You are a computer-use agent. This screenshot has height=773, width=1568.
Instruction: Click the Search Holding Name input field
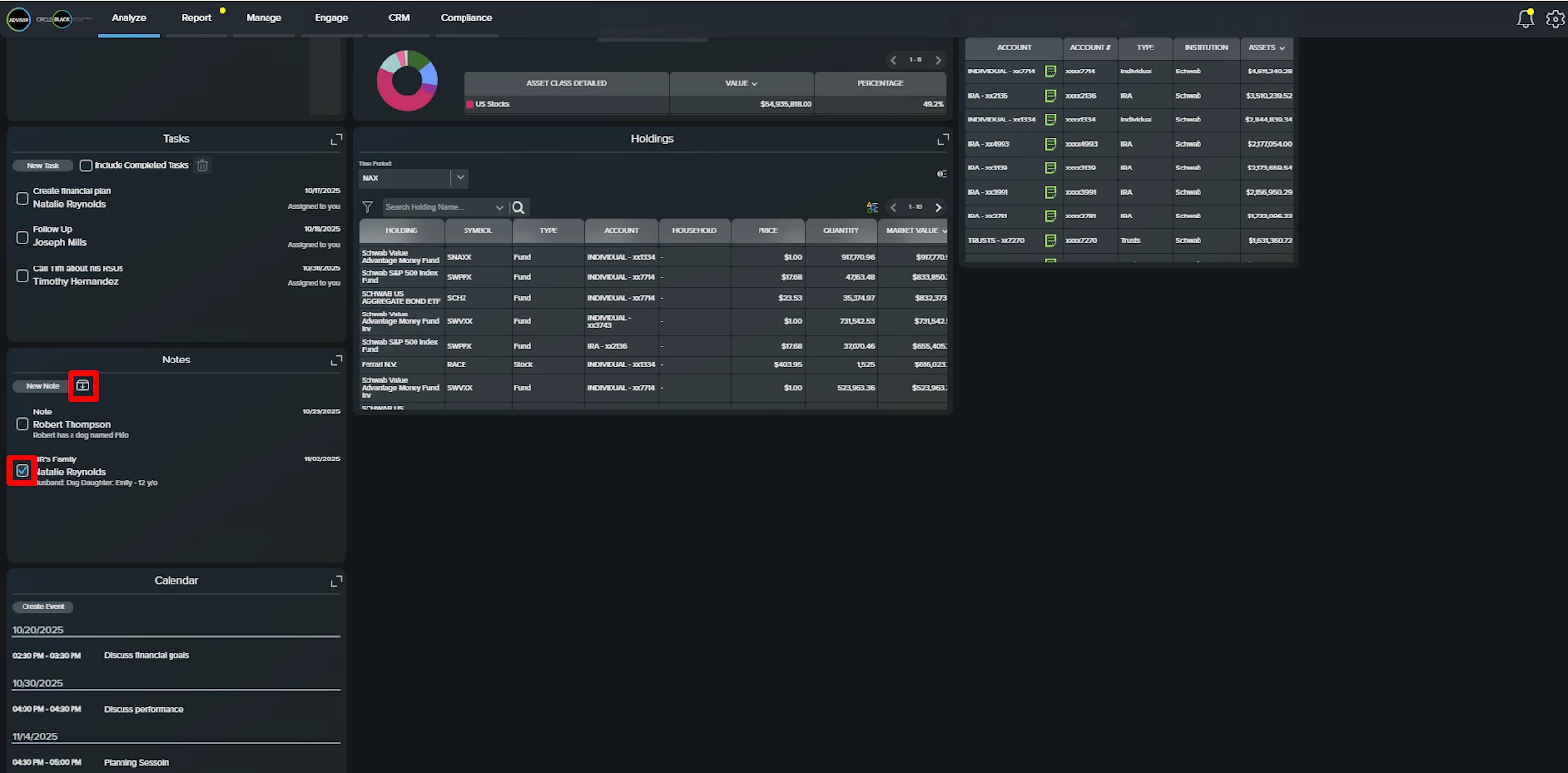pyautogui.click(x=437, y=207)
